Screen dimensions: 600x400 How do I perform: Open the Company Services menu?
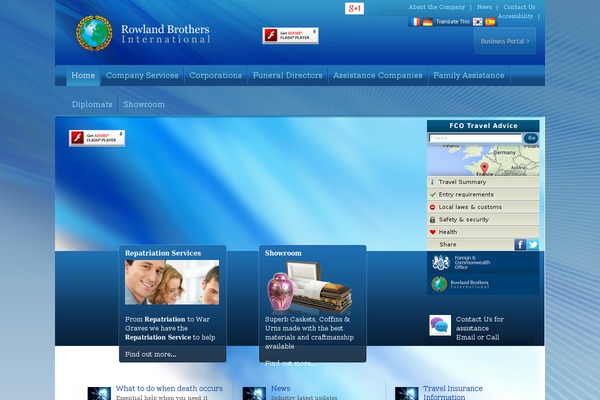(x=142, y=75)
